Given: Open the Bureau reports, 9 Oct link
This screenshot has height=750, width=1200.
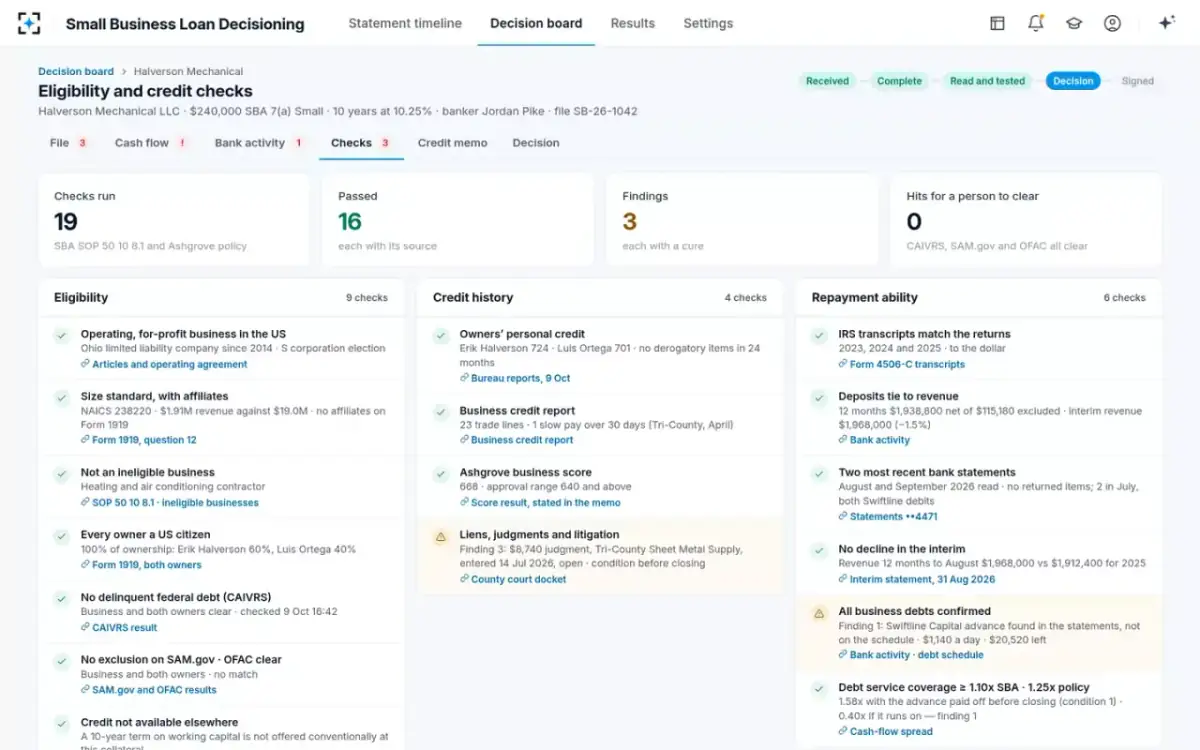Looking at the screenshot, I should [520, 378].
